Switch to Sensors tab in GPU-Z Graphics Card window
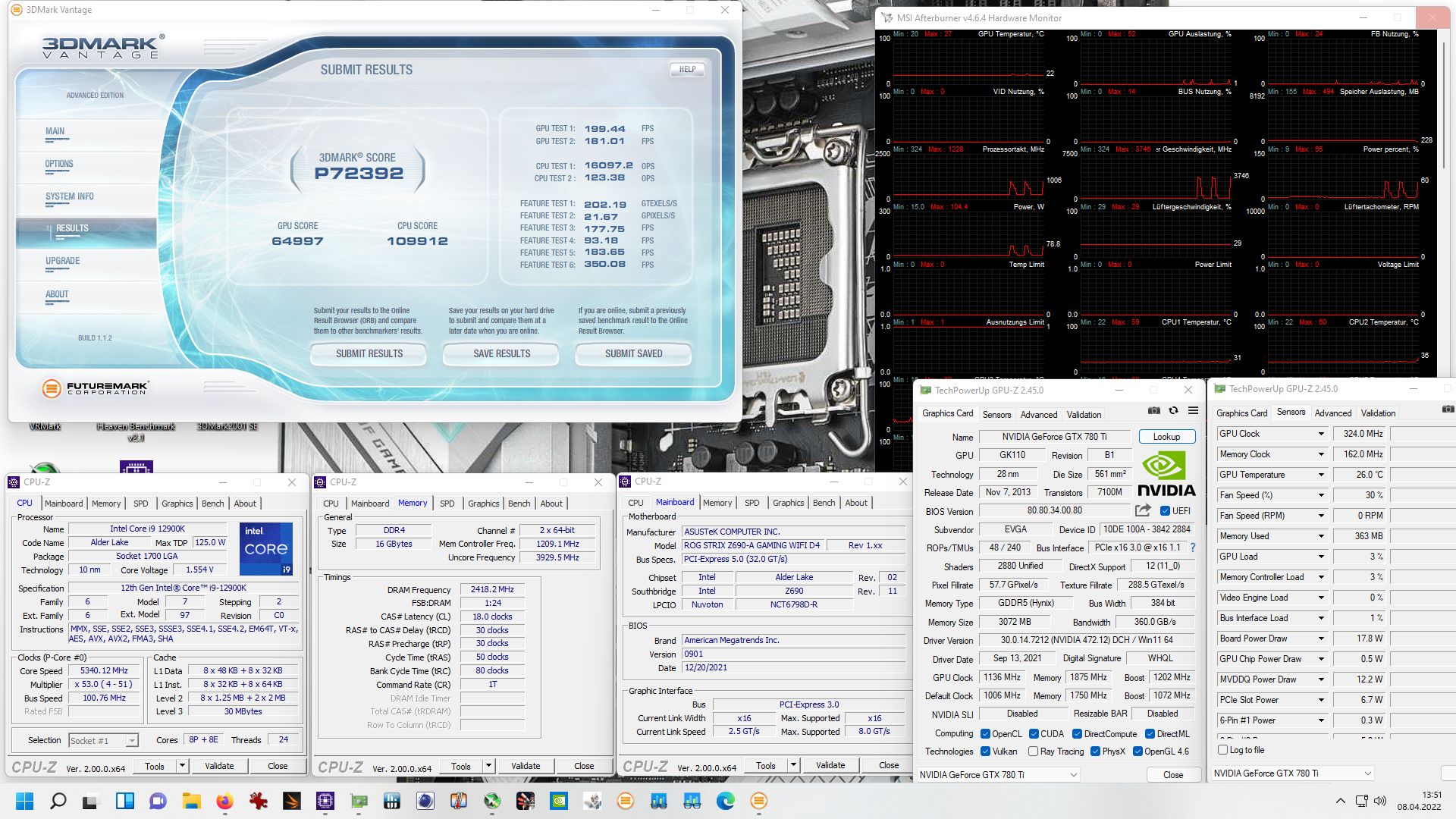The height and width of the screenshot is (819, 1456). [x=996, y=414]
